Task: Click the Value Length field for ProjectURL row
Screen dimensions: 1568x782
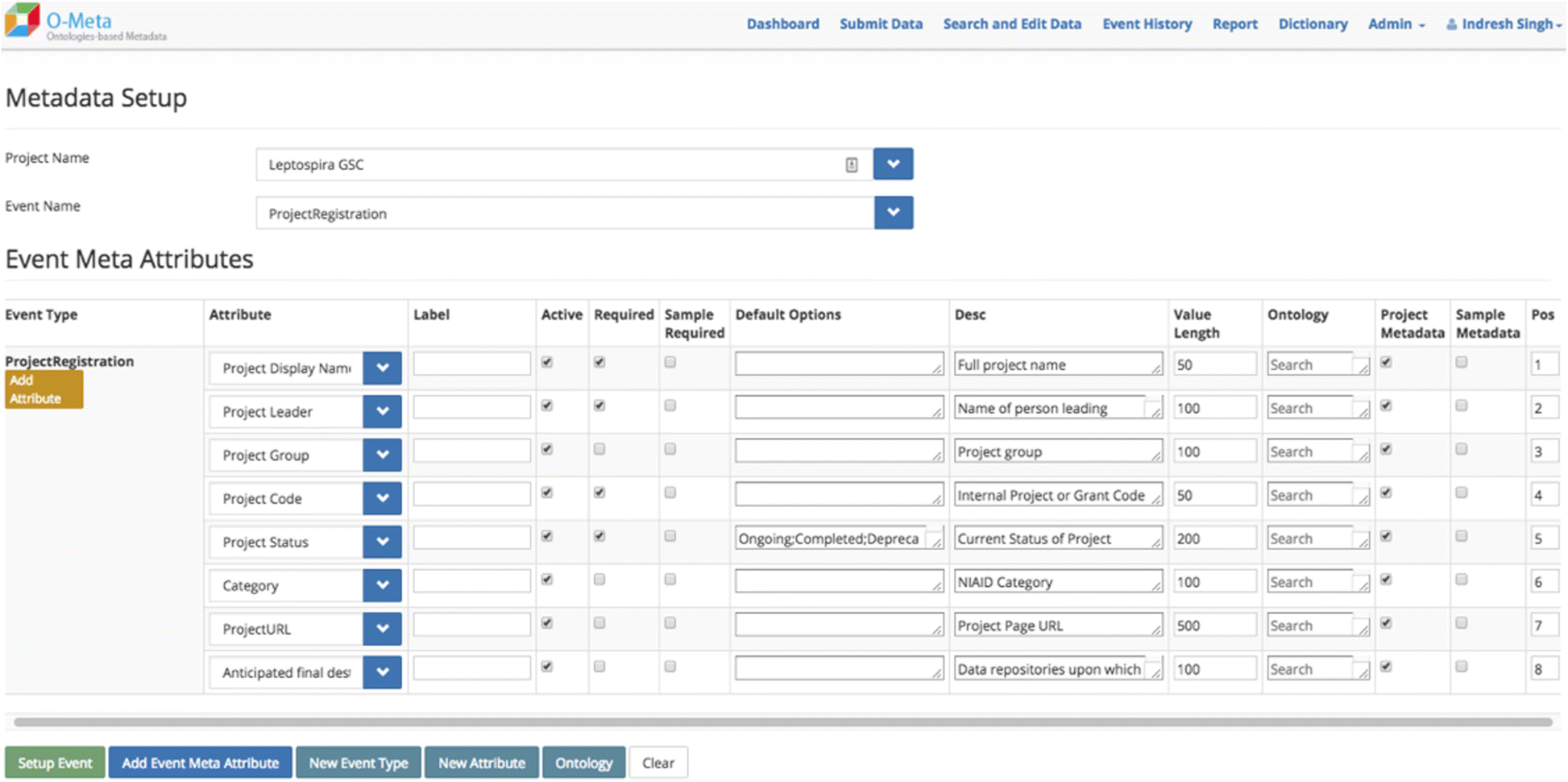Action: coord(1214,625)
